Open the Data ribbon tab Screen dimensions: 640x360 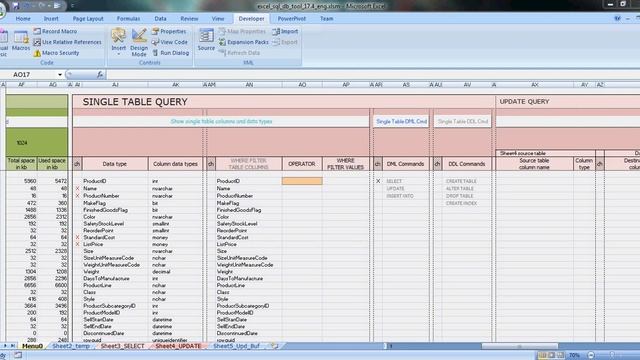160,19
